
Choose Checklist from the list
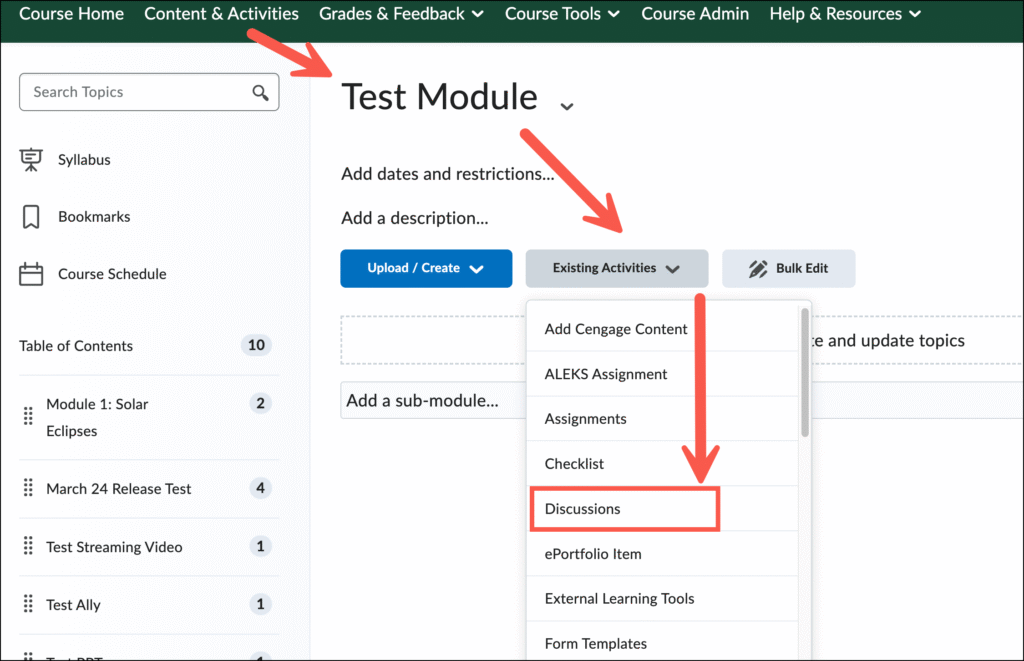pyautogui.click(x=662, y=464)
